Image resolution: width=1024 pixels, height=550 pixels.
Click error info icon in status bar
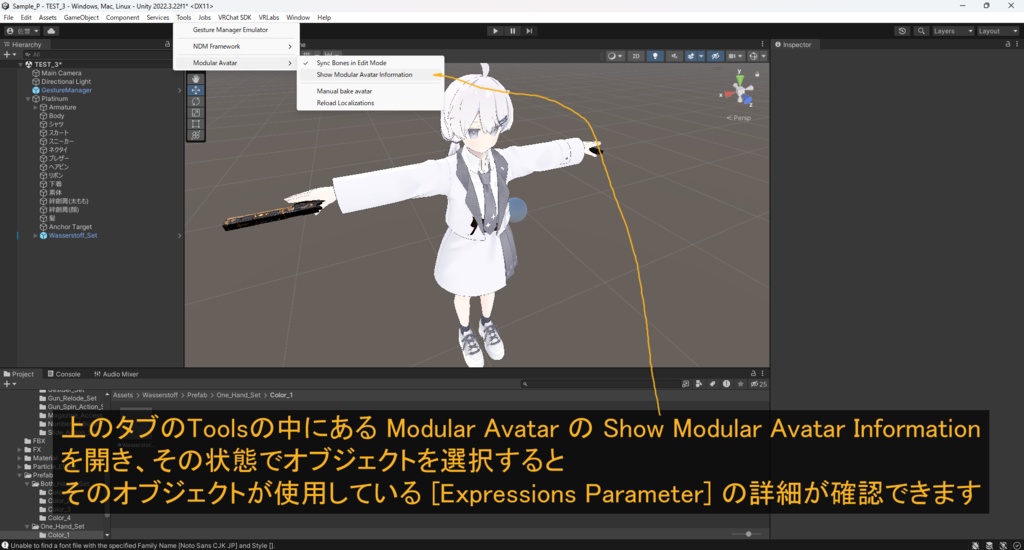pos(5,545)
